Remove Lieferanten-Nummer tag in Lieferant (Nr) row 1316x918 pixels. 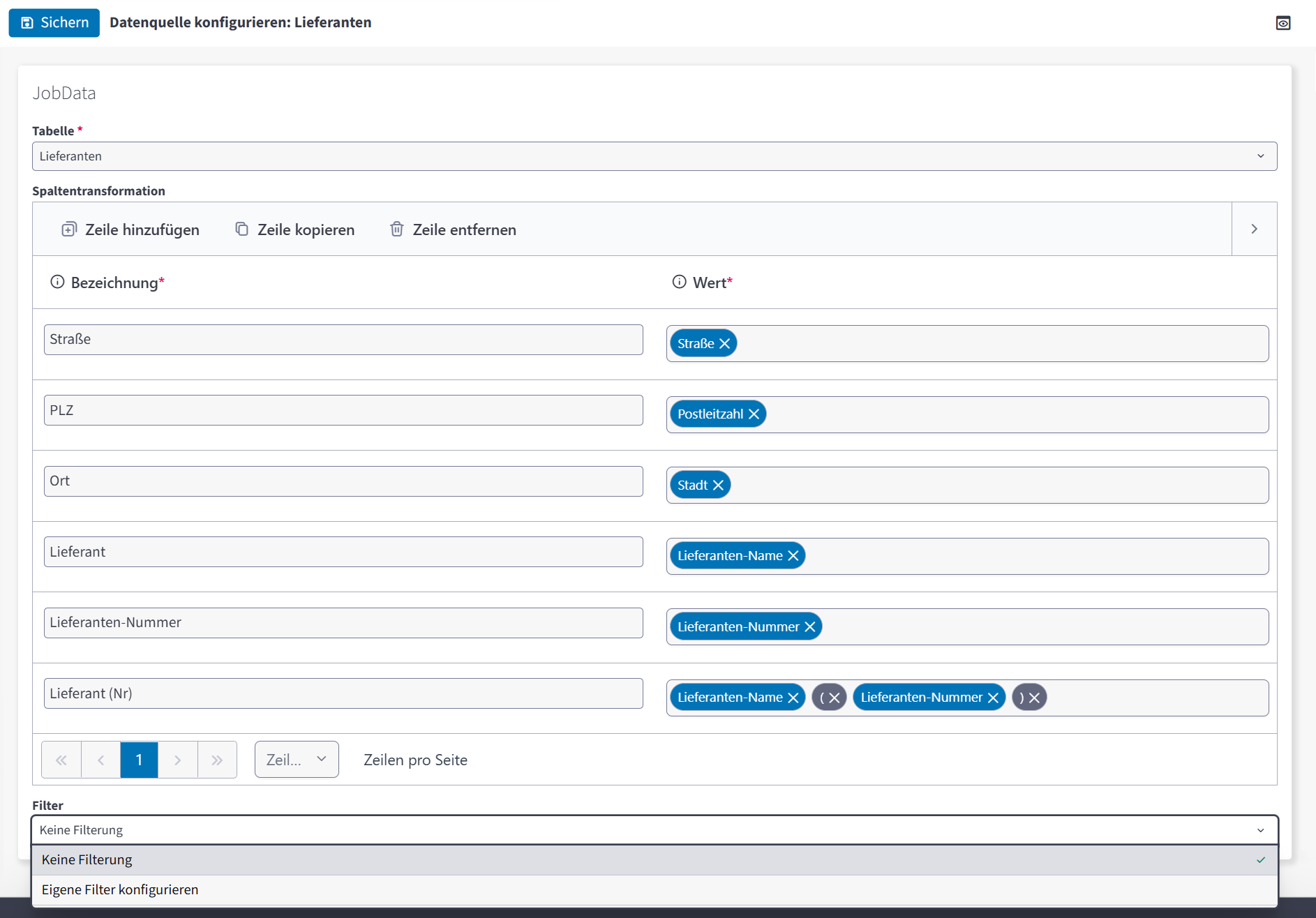pos(993,698)
